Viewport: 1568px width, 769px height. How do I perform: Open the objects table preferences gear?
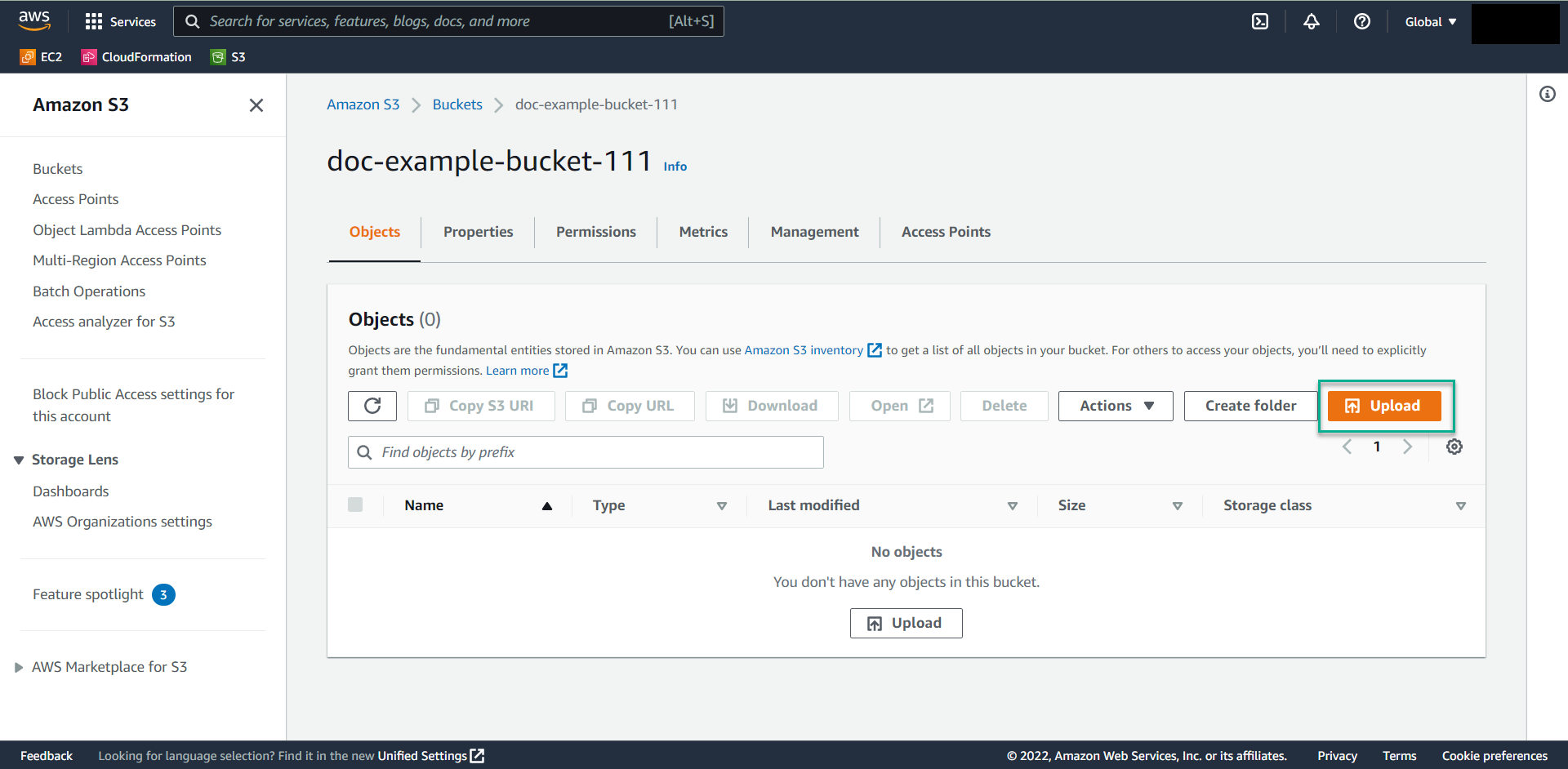[1454, 447]
